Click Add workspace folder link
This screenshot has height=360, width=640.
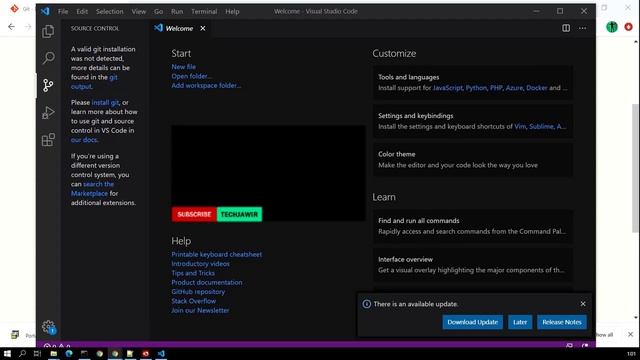pyautogui.click(x=206, y=85)
